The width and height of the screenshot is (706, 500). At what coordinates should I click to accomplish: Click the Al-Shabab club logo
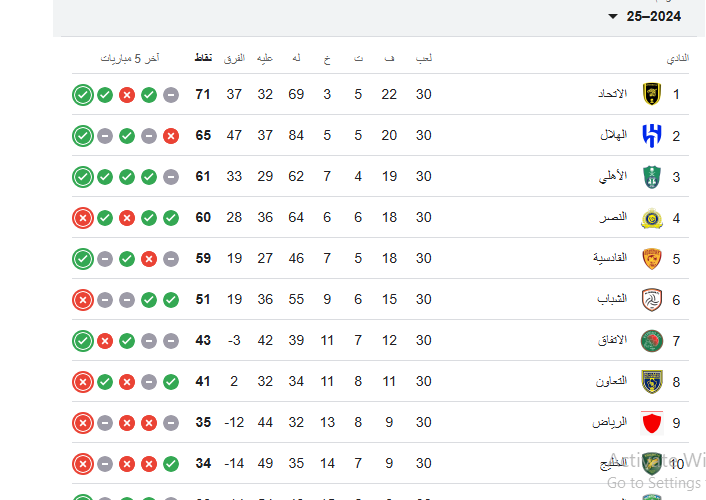tap(652, 300)
